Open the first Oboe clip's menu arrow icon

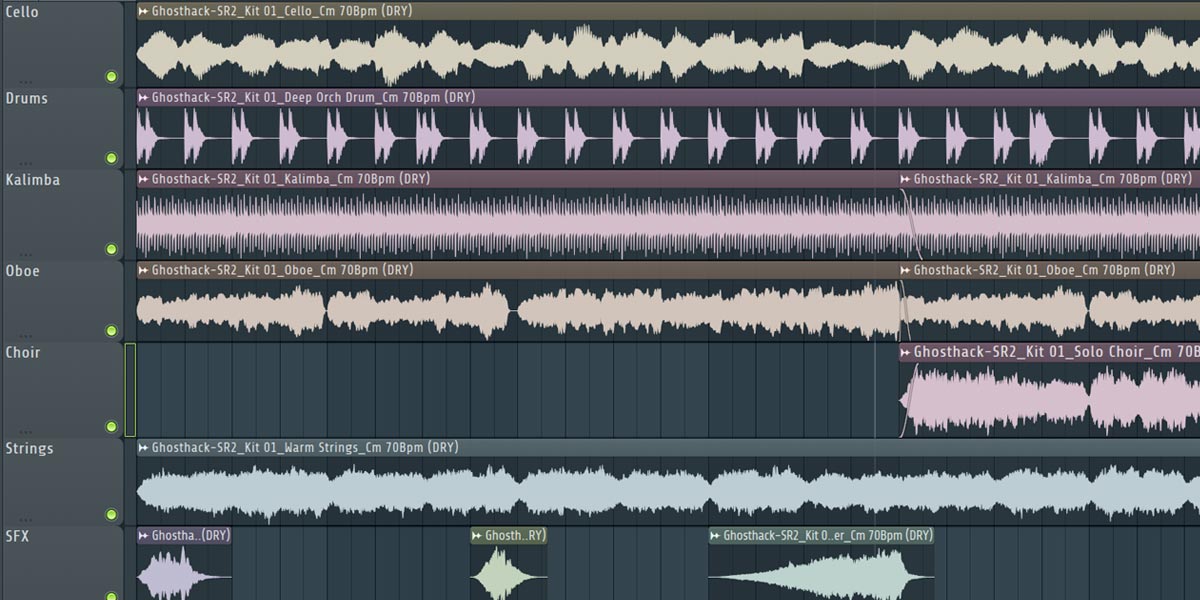point(144,270)
